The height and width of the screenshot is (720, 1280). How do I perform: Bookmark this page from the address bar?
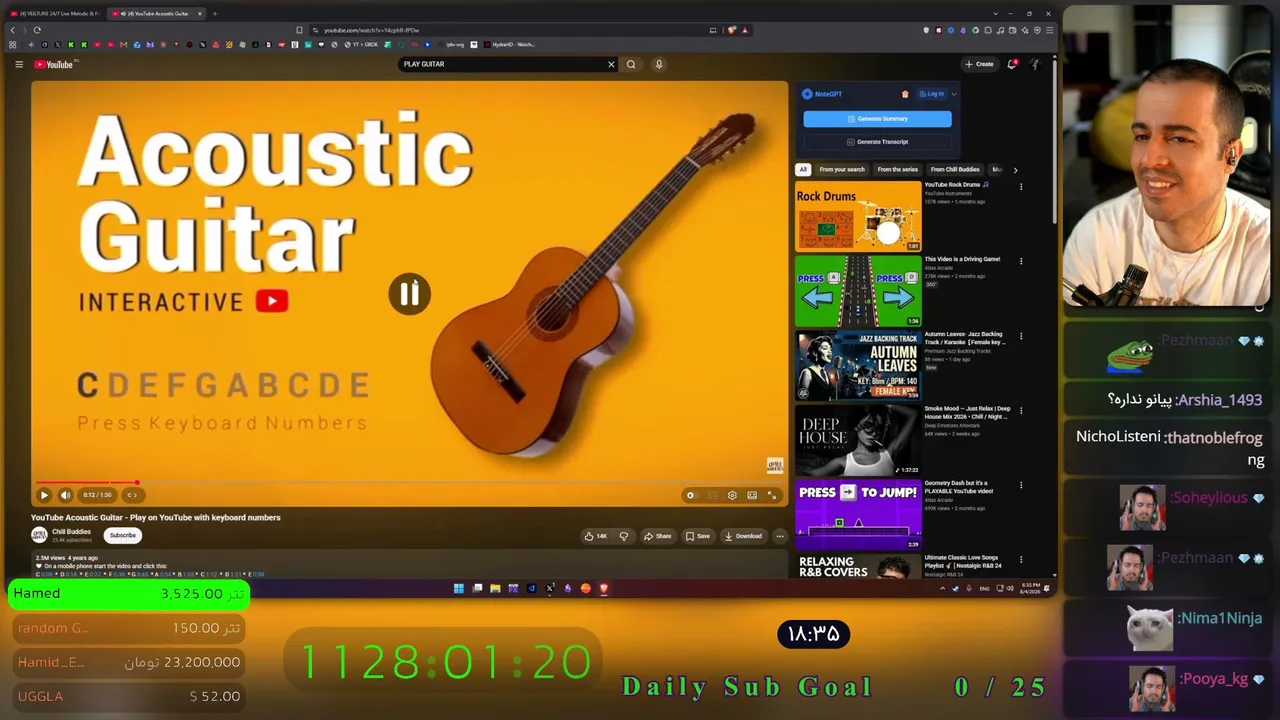click(x=299, y=30)
